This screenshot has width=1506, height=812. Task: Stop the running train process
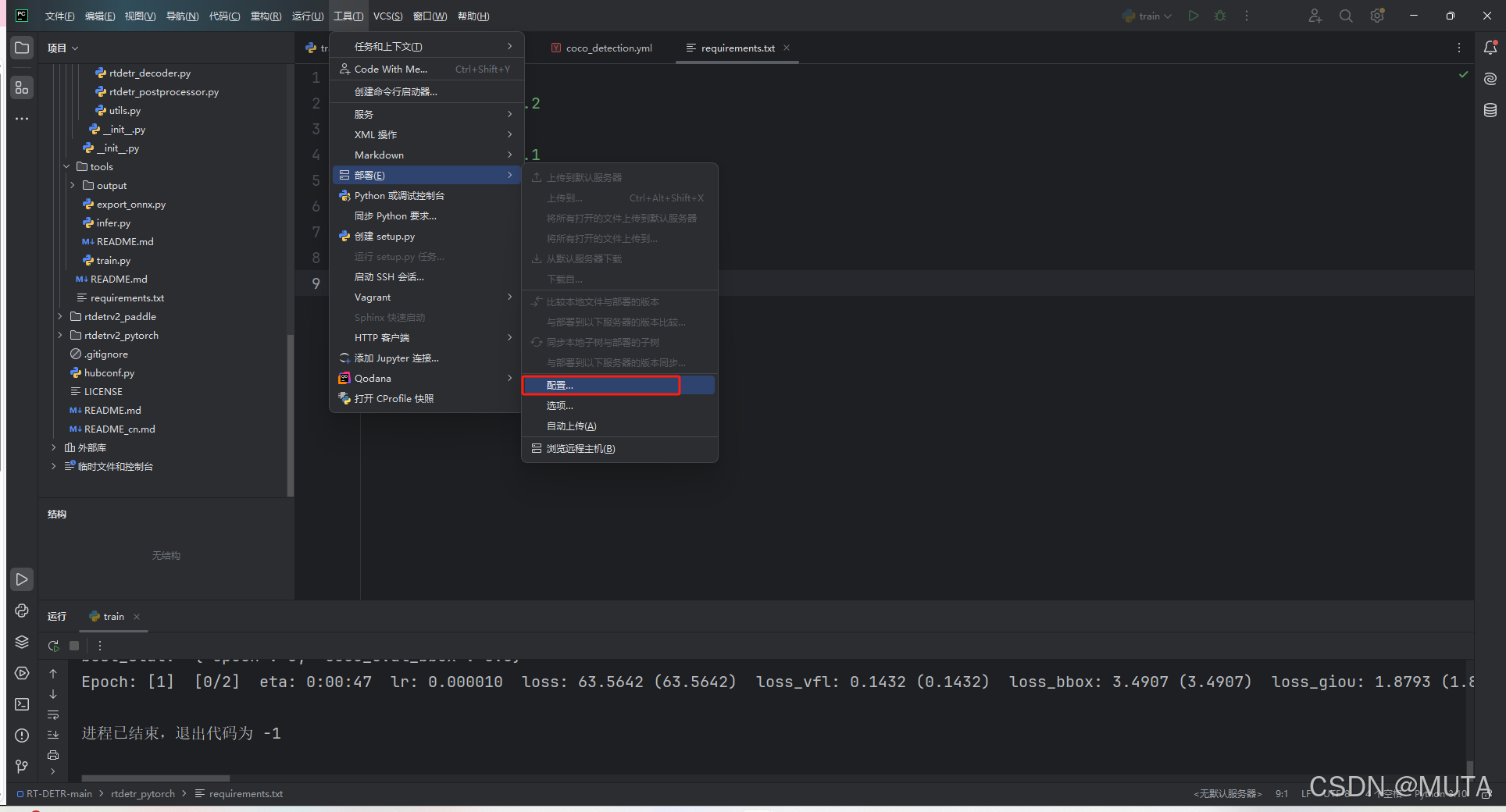(x=74, y=646)
